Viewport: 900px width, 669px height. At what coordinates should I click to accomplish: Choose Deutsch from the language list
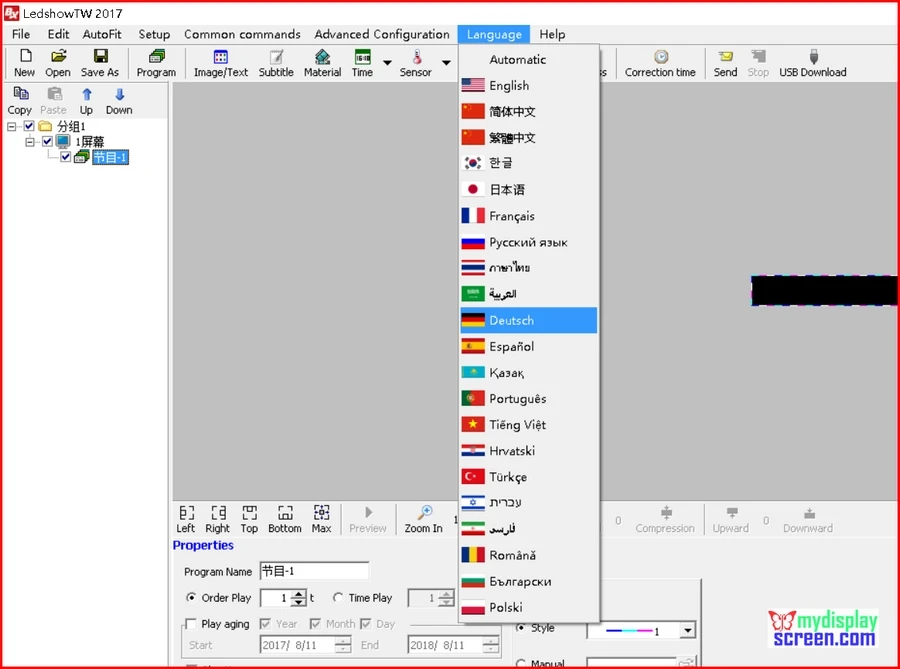coord(529,320)
